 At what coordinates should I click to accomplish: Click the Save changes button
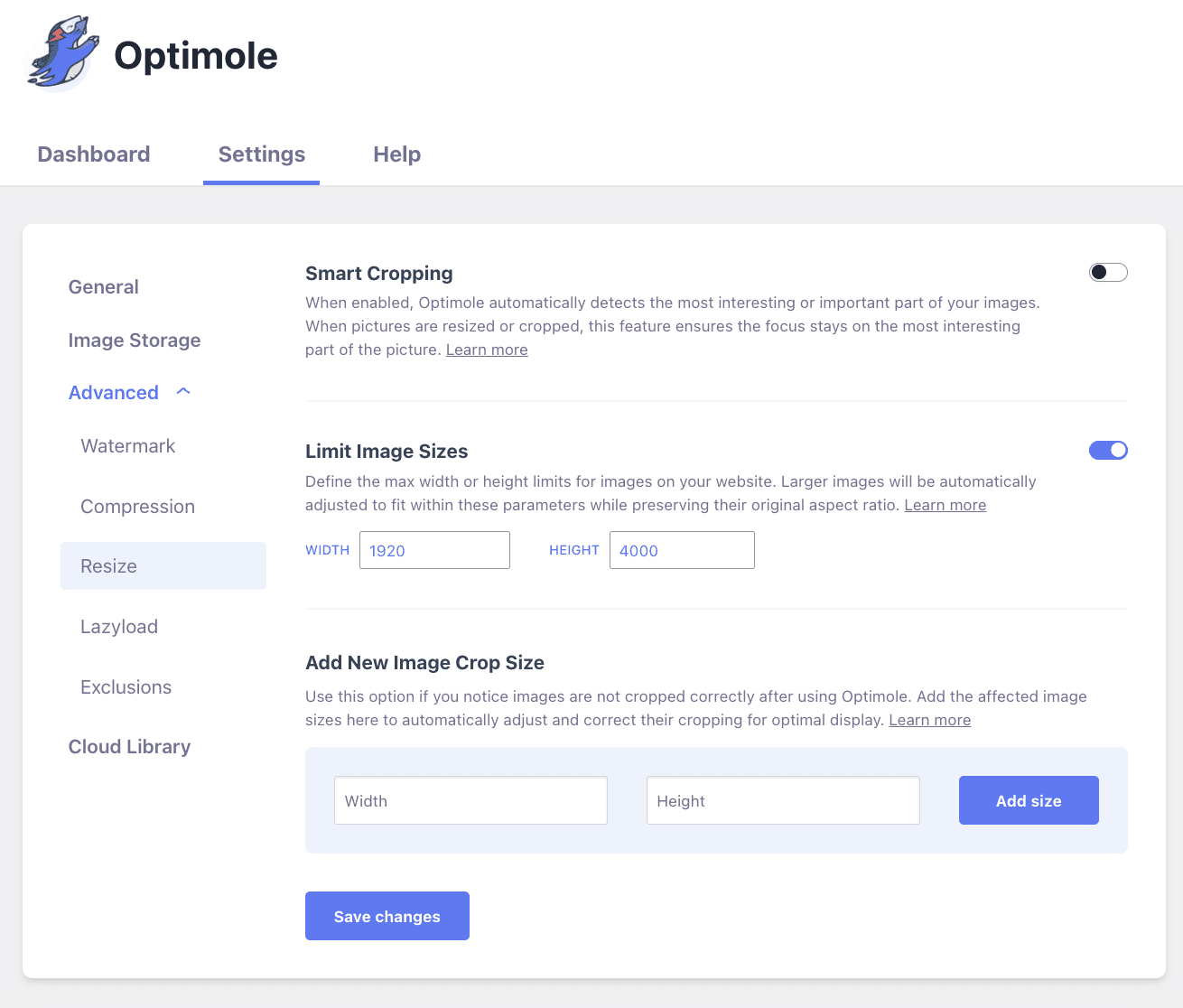(x=387, y=916)
